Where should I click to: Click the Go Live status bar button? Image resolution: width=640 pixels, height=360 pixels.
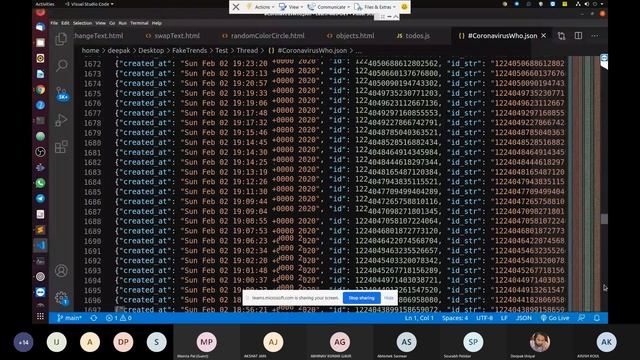click(x=555, y=318)
